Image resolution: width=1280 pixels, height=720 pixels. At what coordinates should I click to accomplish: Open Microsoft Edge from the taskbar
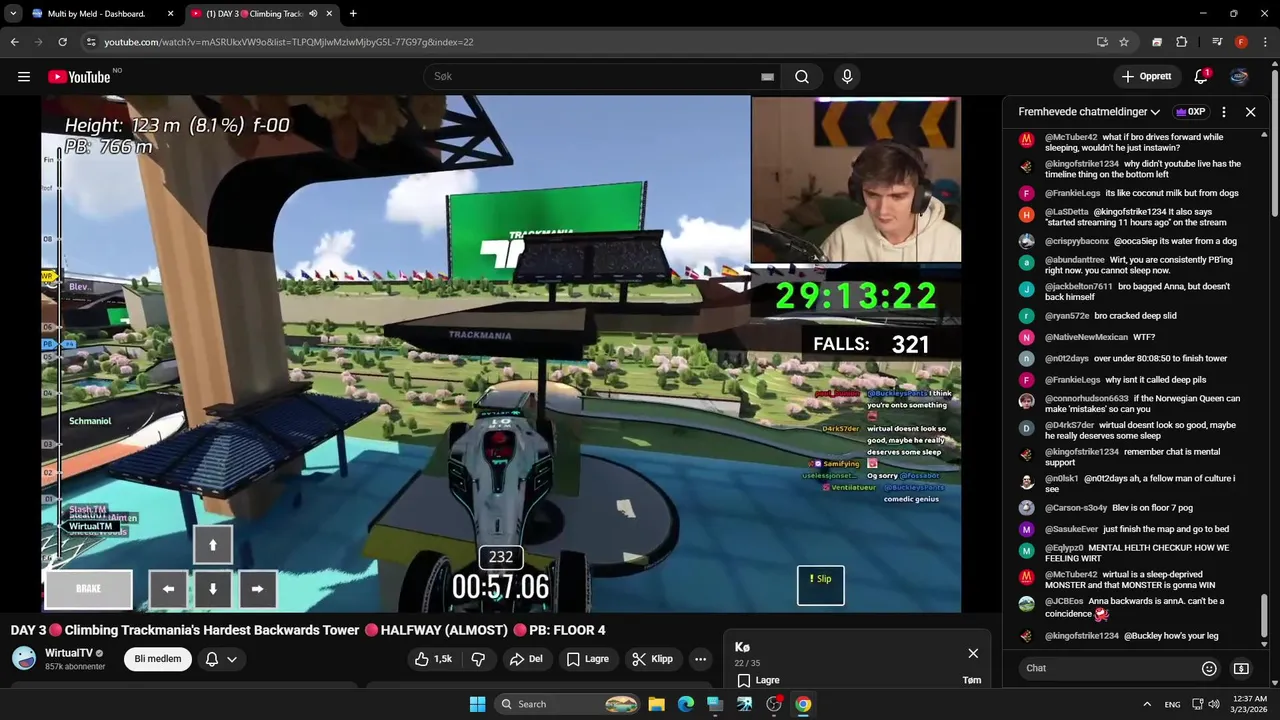pyautogui.click(x=685, y=704)
